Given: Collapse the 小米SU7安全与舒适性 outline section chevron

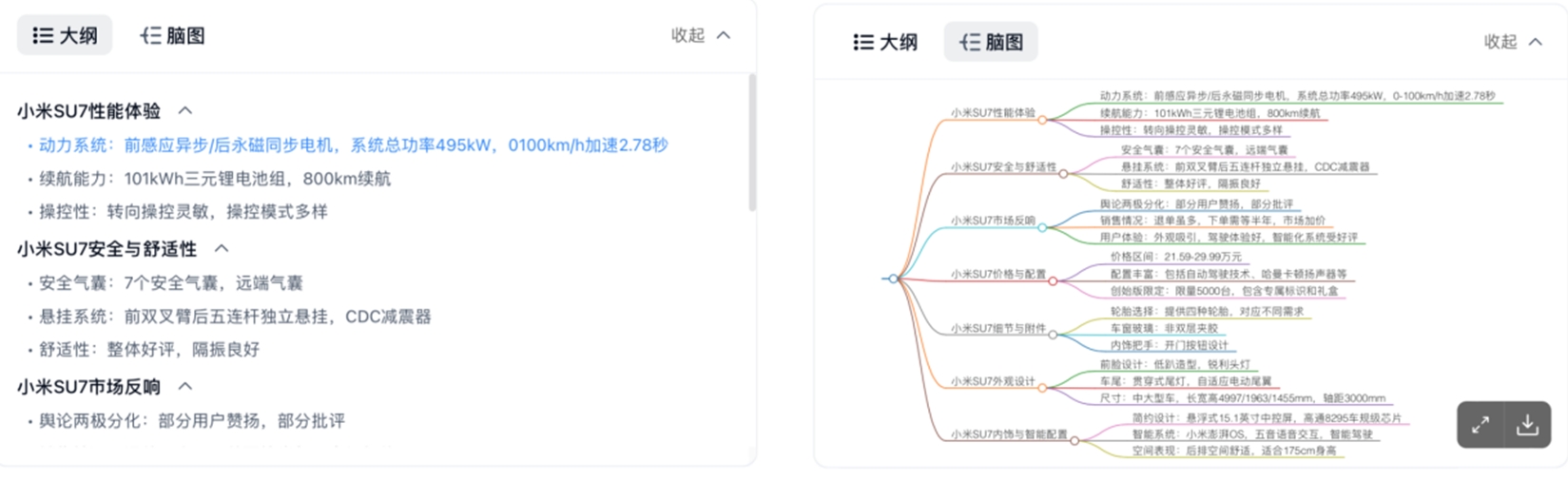Looking at the screenshot, I should click(222, 249).
